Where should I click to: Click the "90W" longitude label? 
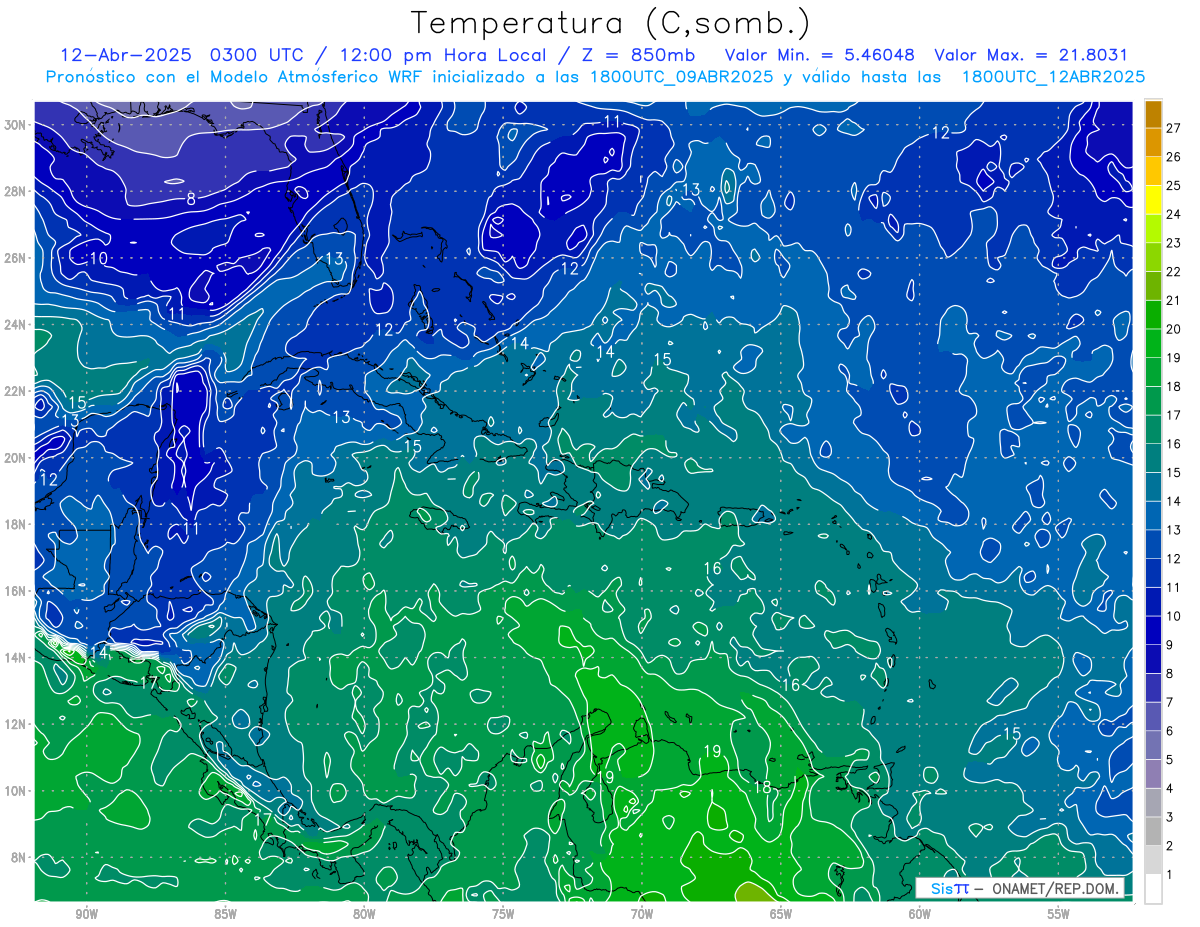[x=86, y=913]
